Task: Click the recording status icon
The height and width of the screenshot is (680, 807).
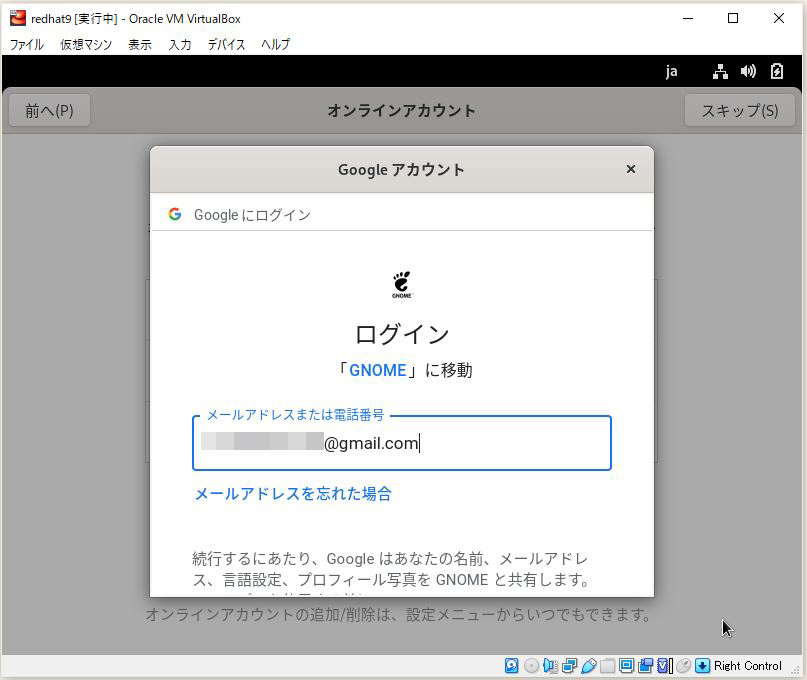Action: [645, 666]
